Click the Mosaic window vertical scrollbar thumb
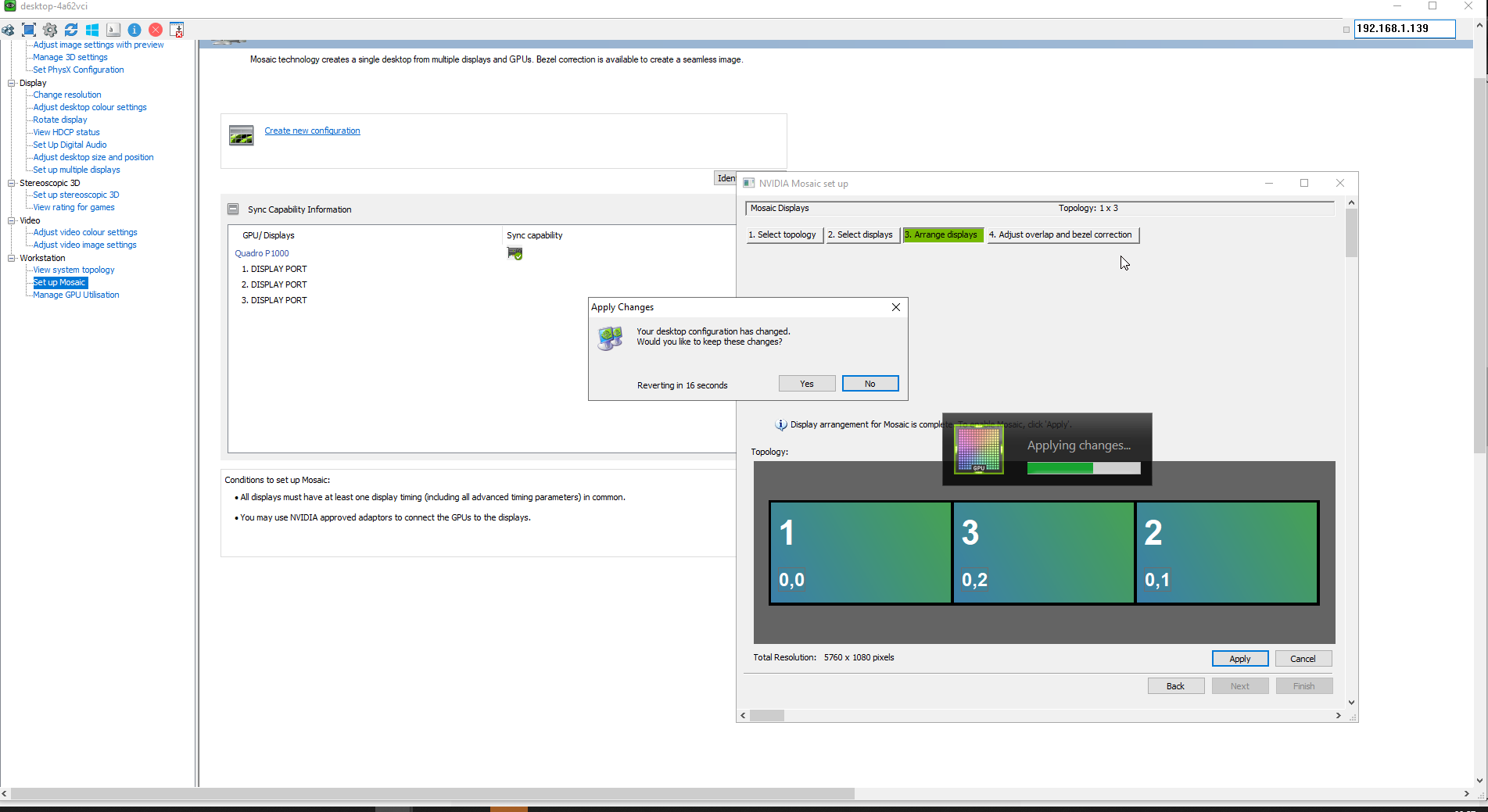 click(1351, 233)
